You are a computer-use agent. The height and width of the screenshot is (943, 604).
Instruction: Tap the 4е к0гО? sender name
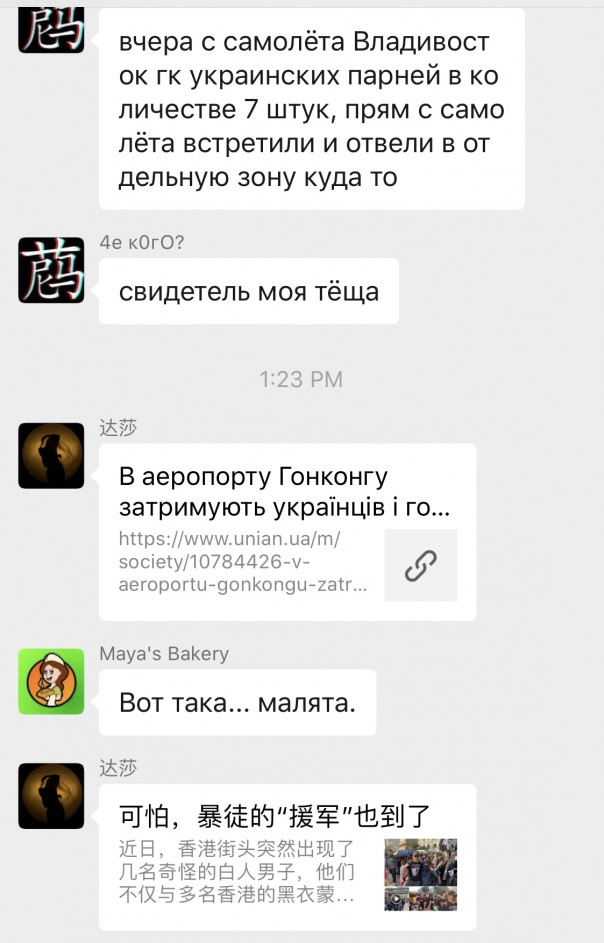[x=142, y=242]
